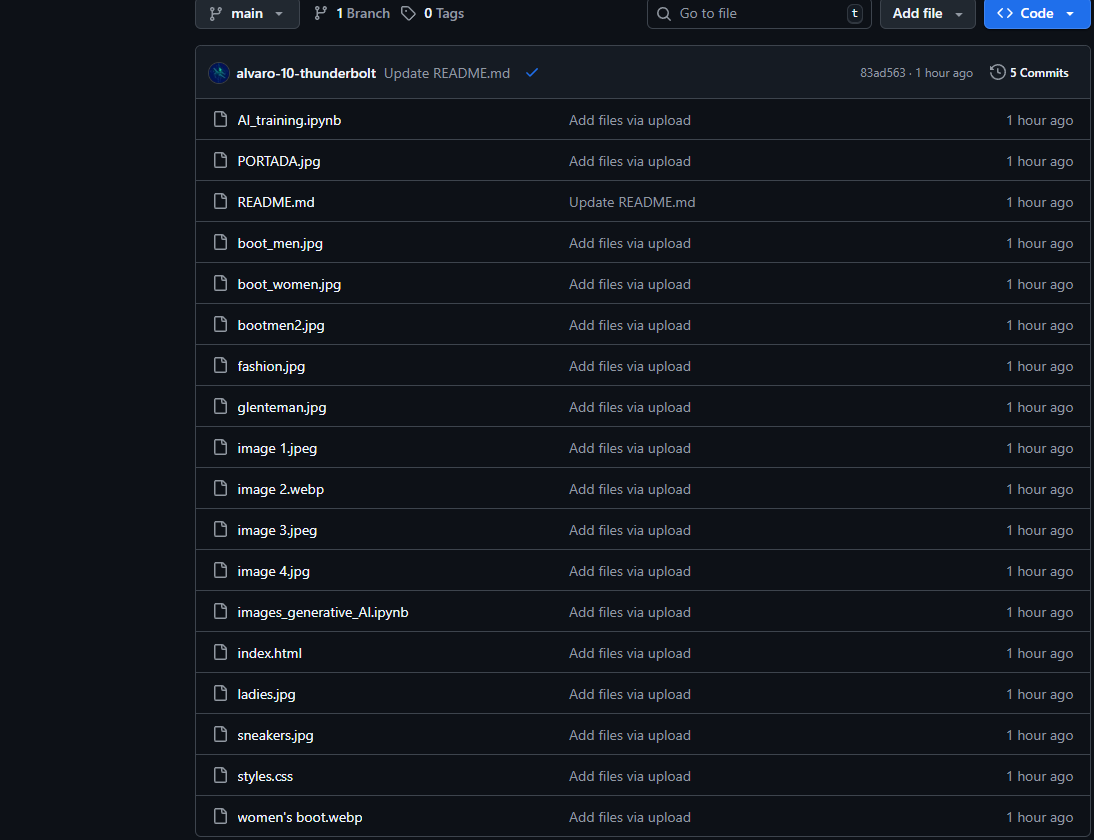Open index.html file

click(269, 654)
